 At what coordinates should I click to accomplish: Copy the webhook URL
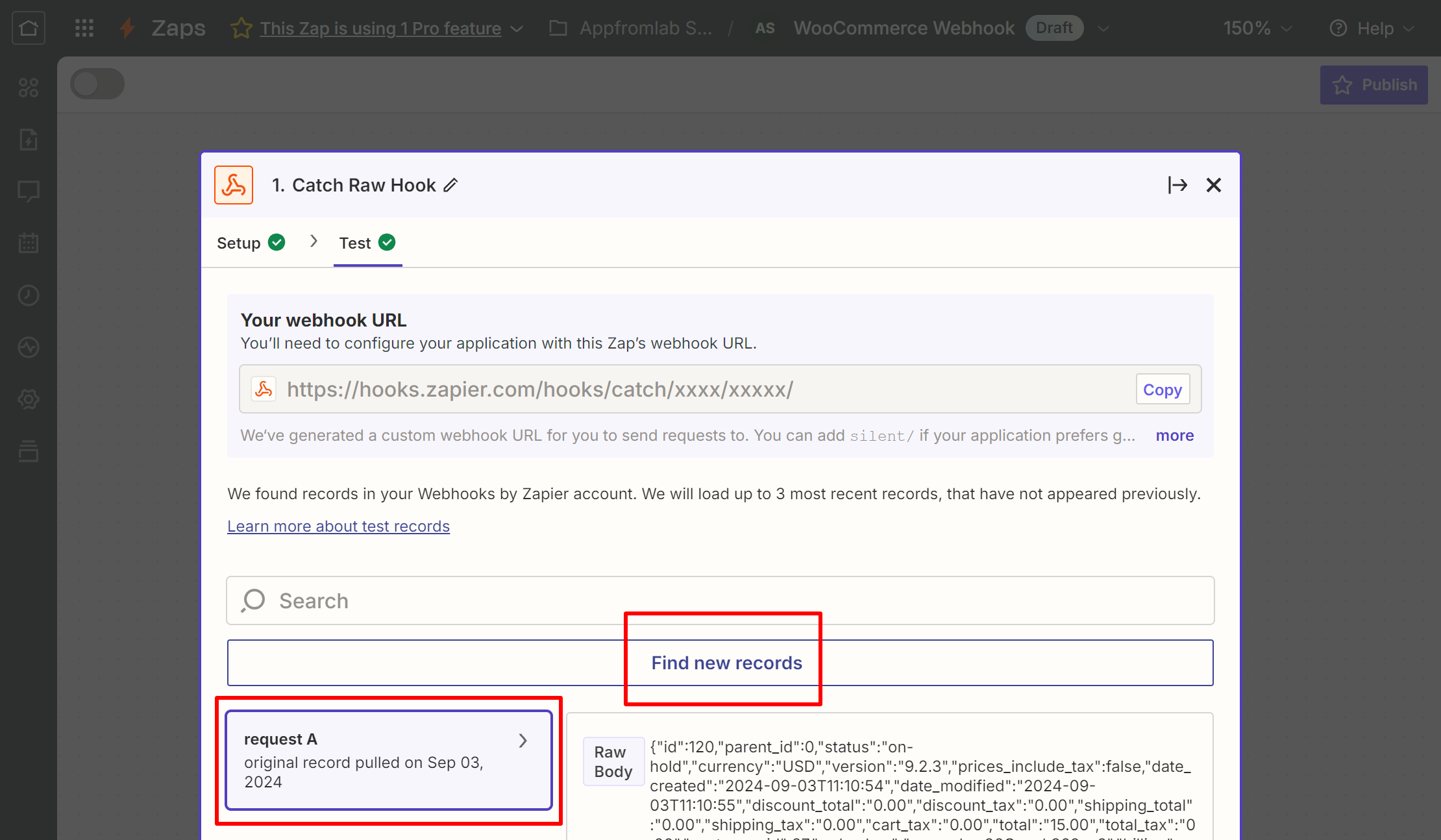(1163, 389)
